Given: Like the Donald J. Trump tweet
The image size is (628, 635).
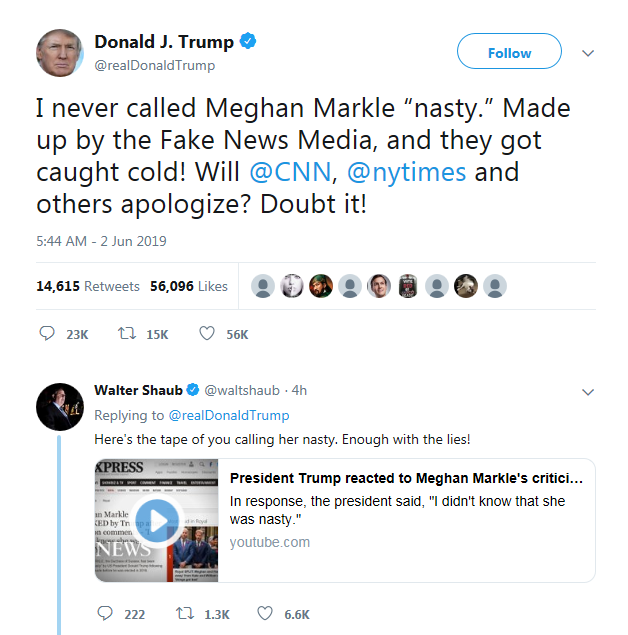Looking at the screenshot, I should (x=207, y=334).
